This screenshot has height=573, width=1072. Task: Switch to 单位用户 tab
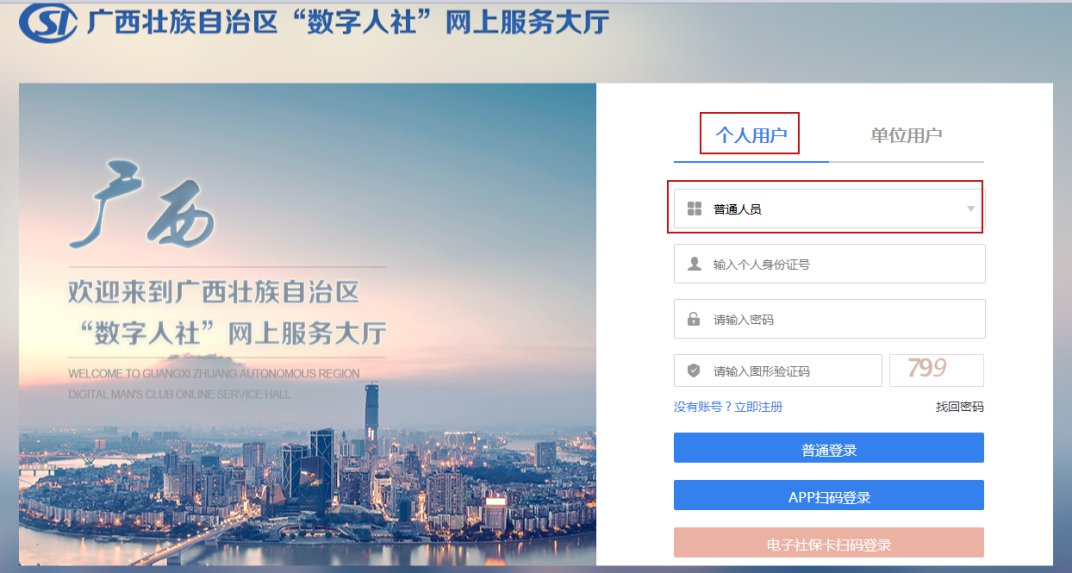(x=906, y=135)
